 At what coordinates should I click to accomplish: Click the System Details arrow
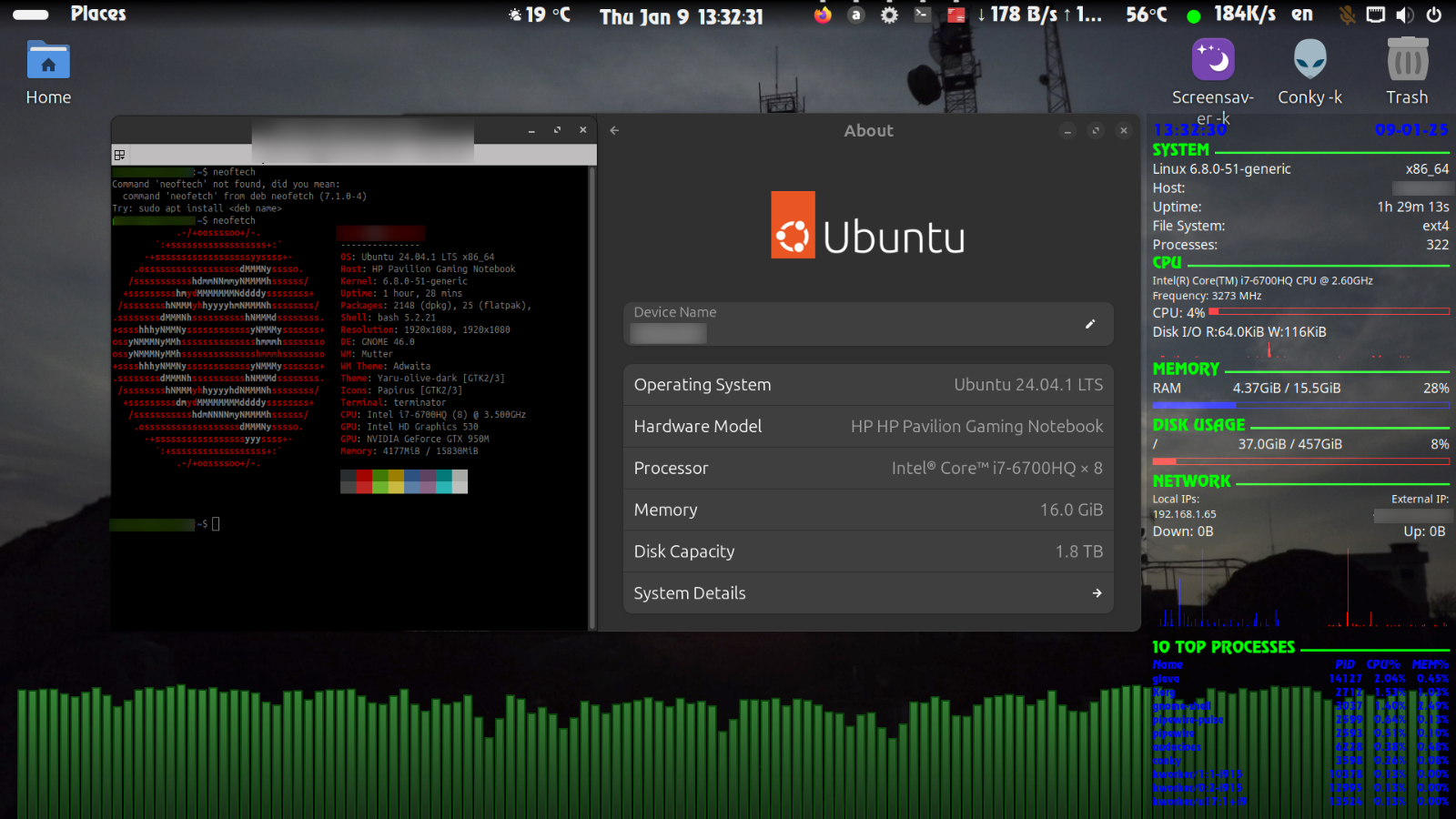pos(1097,593)
